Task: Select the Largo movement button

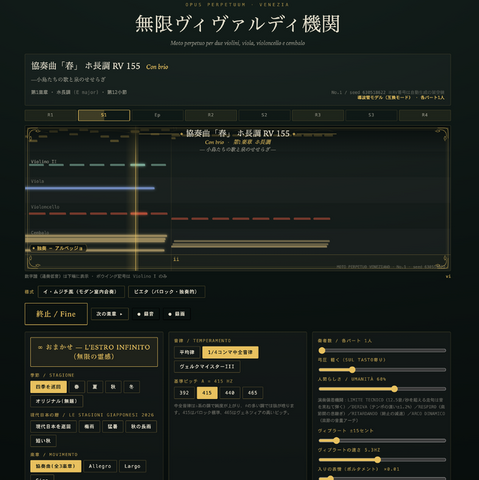Action: coord(132,466)
